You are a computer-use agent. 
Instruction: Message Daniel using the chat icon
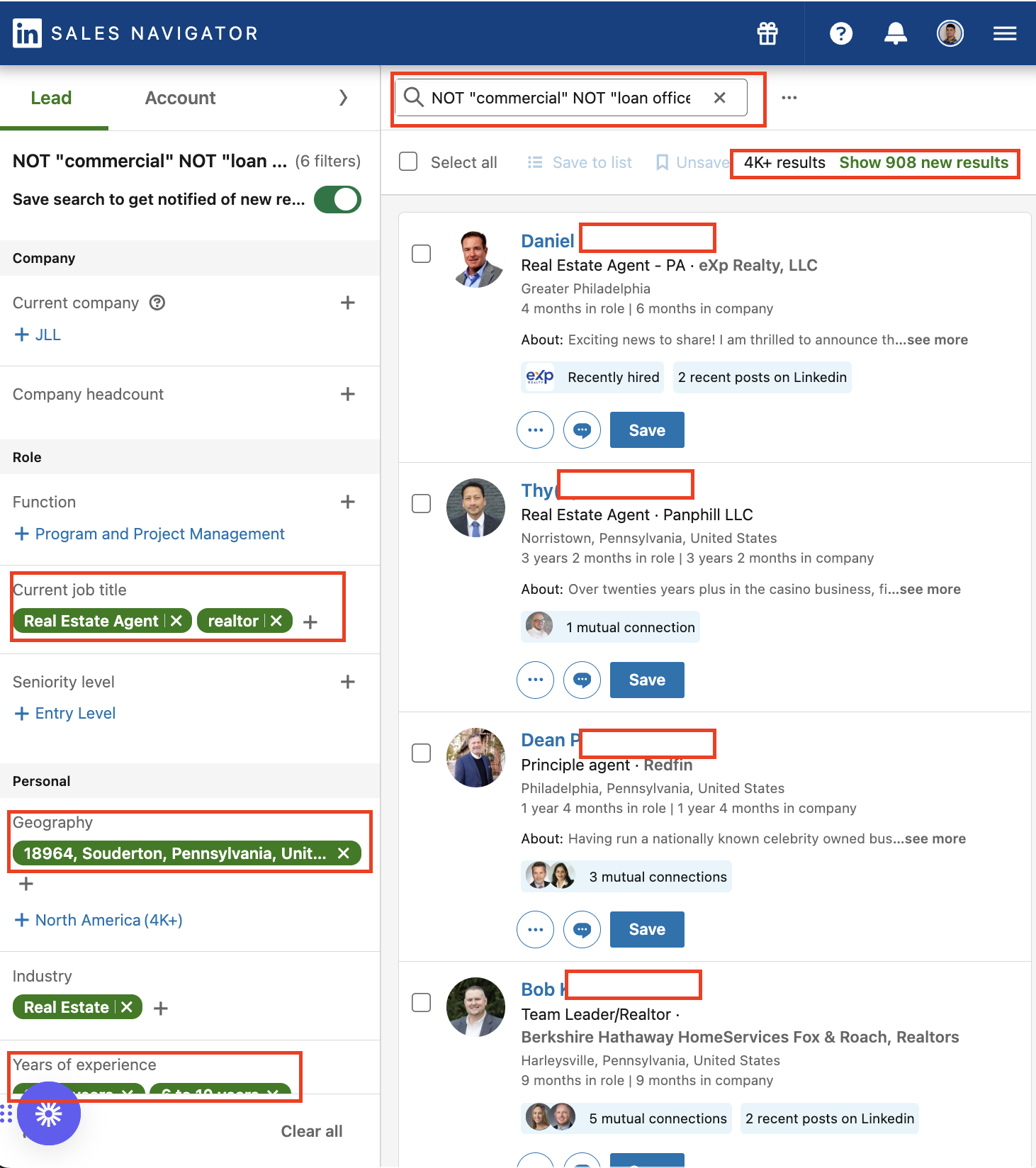(582, 430)
